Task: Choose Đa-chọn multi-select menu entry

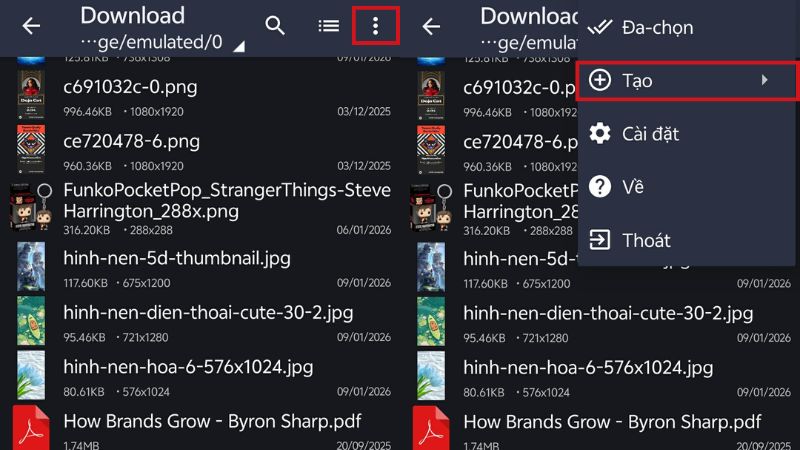Action: [x=687, y=28]
